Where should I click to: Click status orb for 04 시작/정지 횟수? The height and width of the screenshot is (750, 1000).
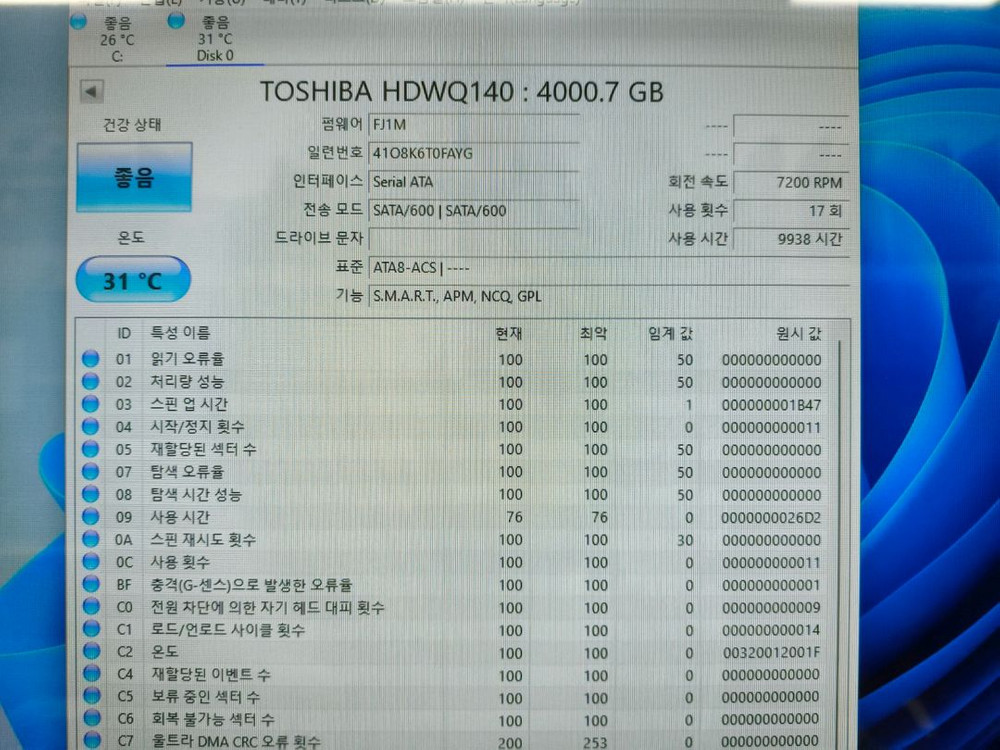(91, 426)
